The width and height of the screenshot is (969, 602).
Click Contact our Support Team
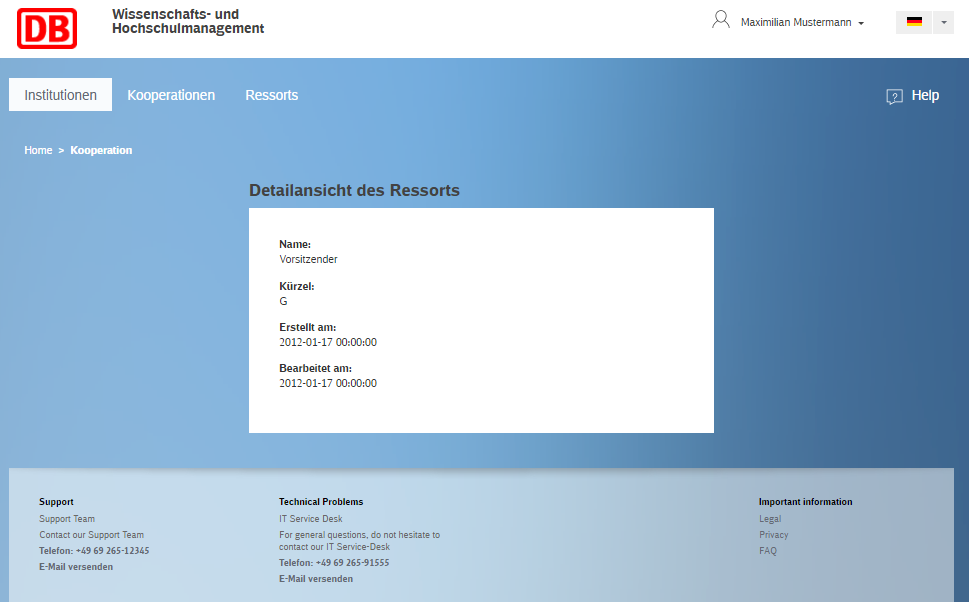click(x=91, y=535)
